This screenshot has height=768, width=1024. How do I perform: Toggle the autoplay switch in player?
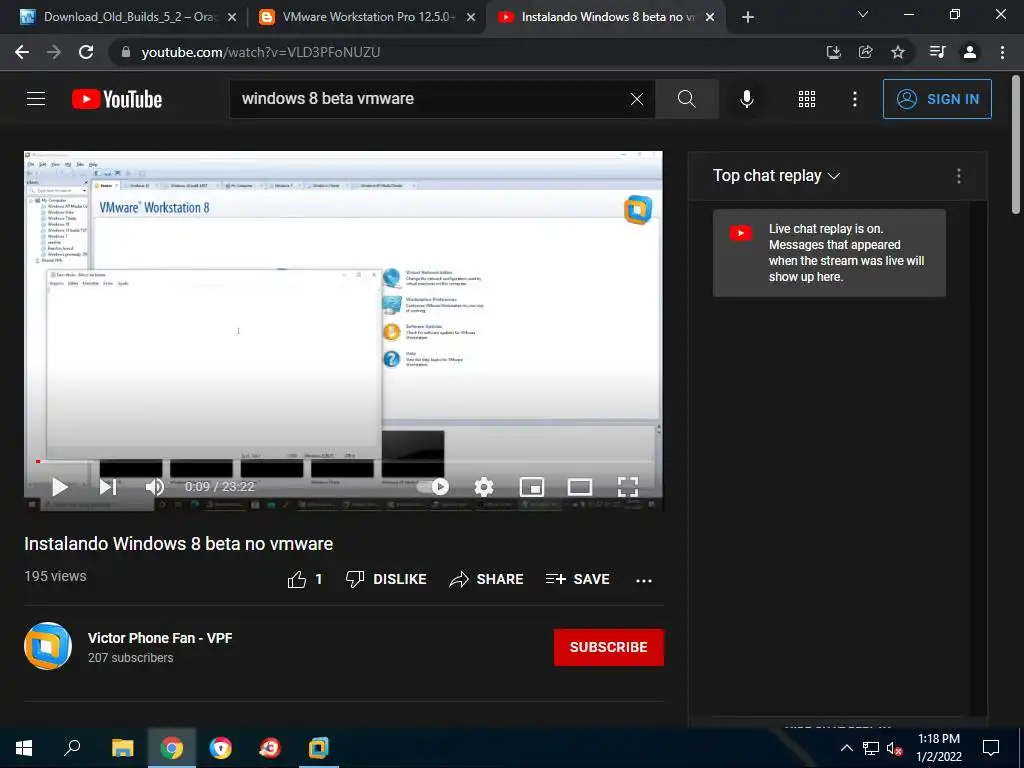[x=434, y=487]
